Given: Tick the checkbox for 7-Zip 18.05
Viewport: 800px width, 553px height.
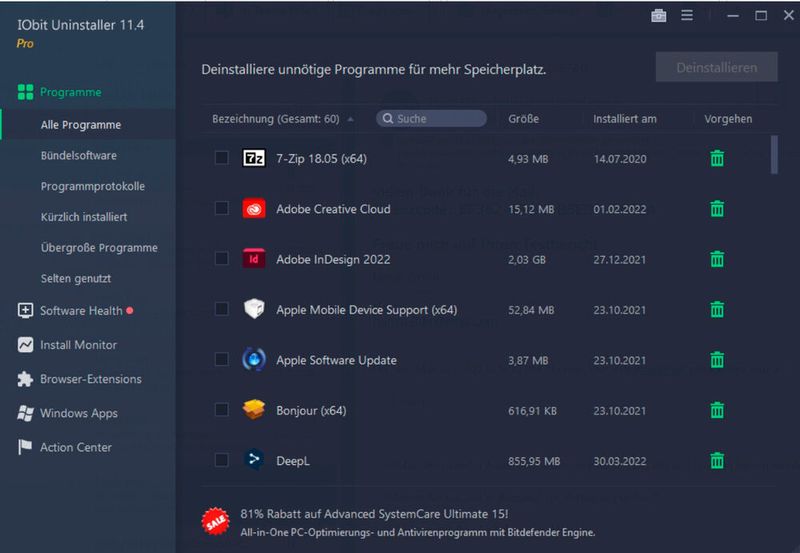Looking at the screenshot, I should [221, 158].
